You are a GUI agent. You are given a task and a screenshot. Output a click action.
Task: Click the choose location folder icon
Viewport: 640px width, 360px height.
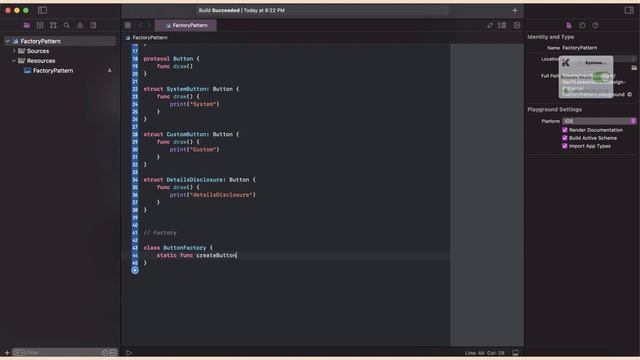(634, 68)
